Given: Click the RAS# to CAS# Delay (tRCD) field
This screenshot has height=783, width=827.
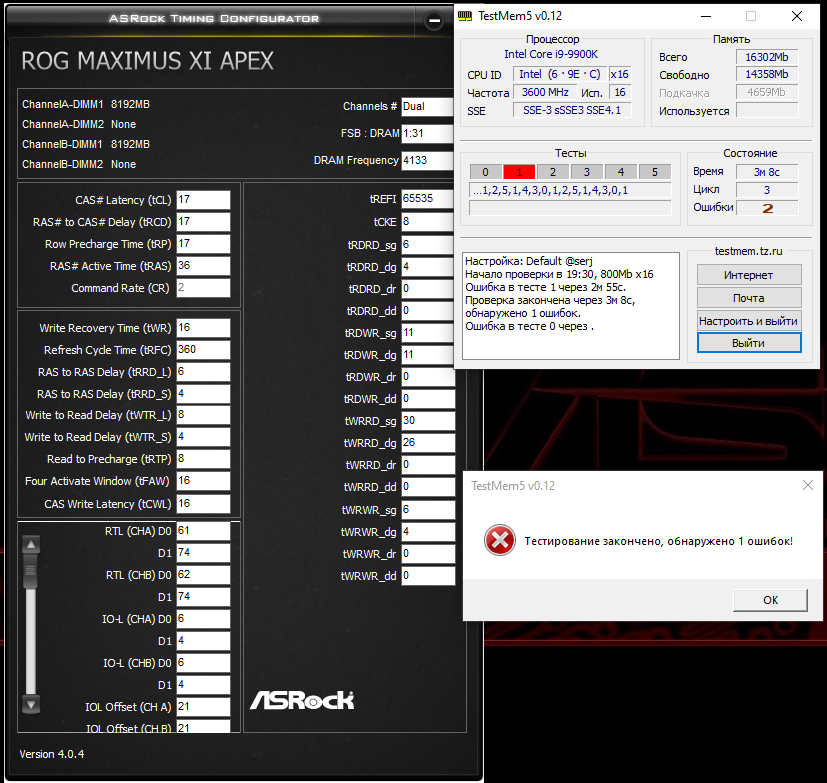Looking at the screenshot, I should (203, 222).
